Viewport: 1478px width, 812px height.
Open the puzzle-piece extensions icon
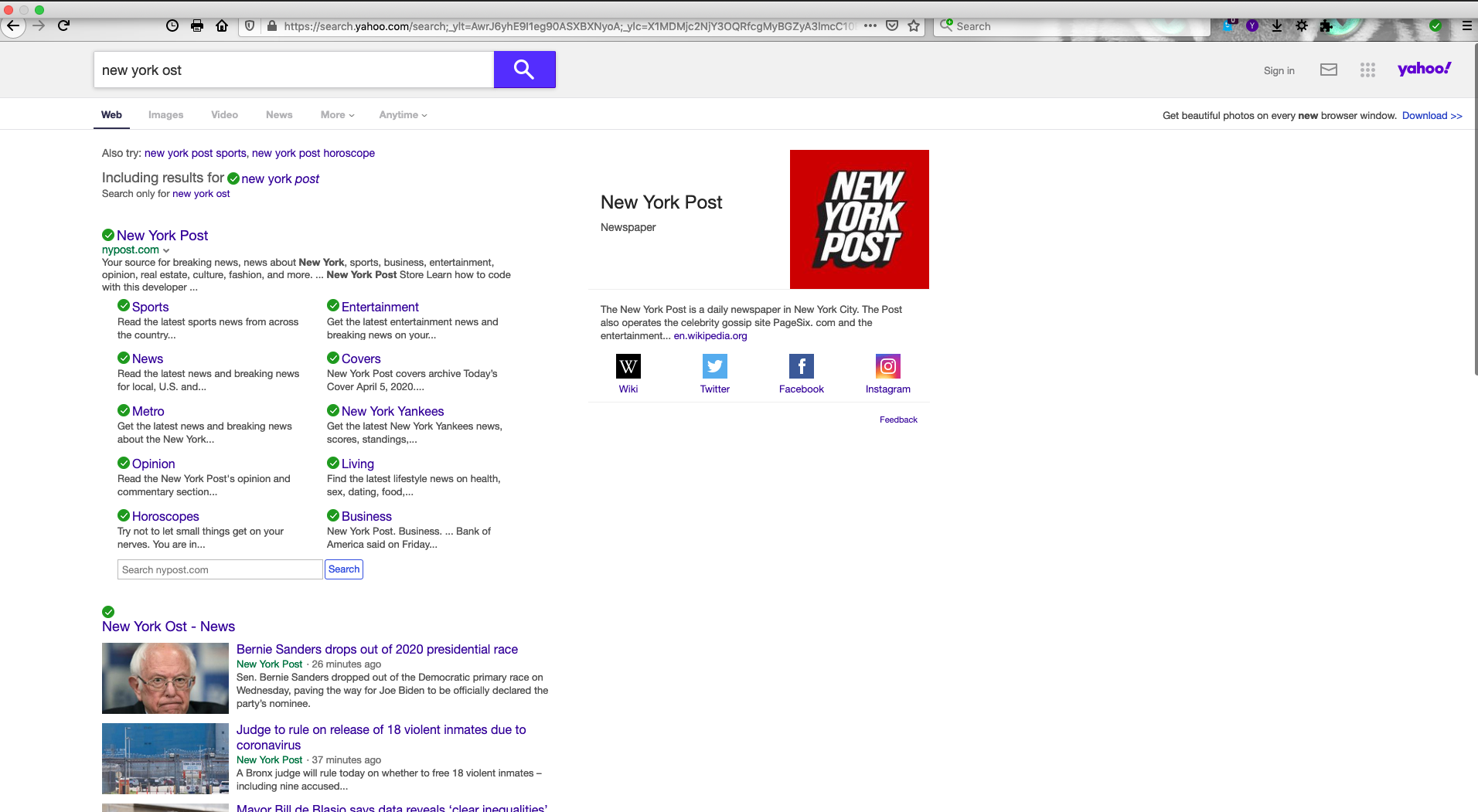click(1326, 25)
